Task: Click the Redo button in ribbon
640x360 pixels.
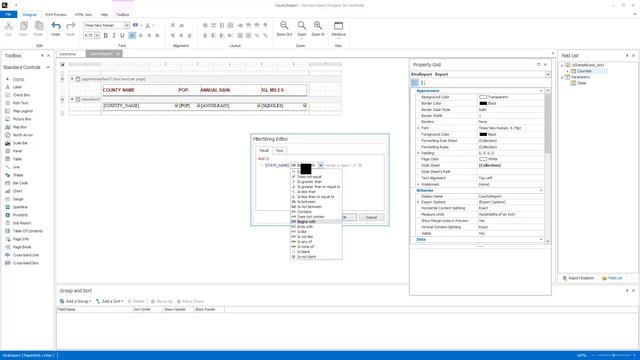Action: coord(71,29)
